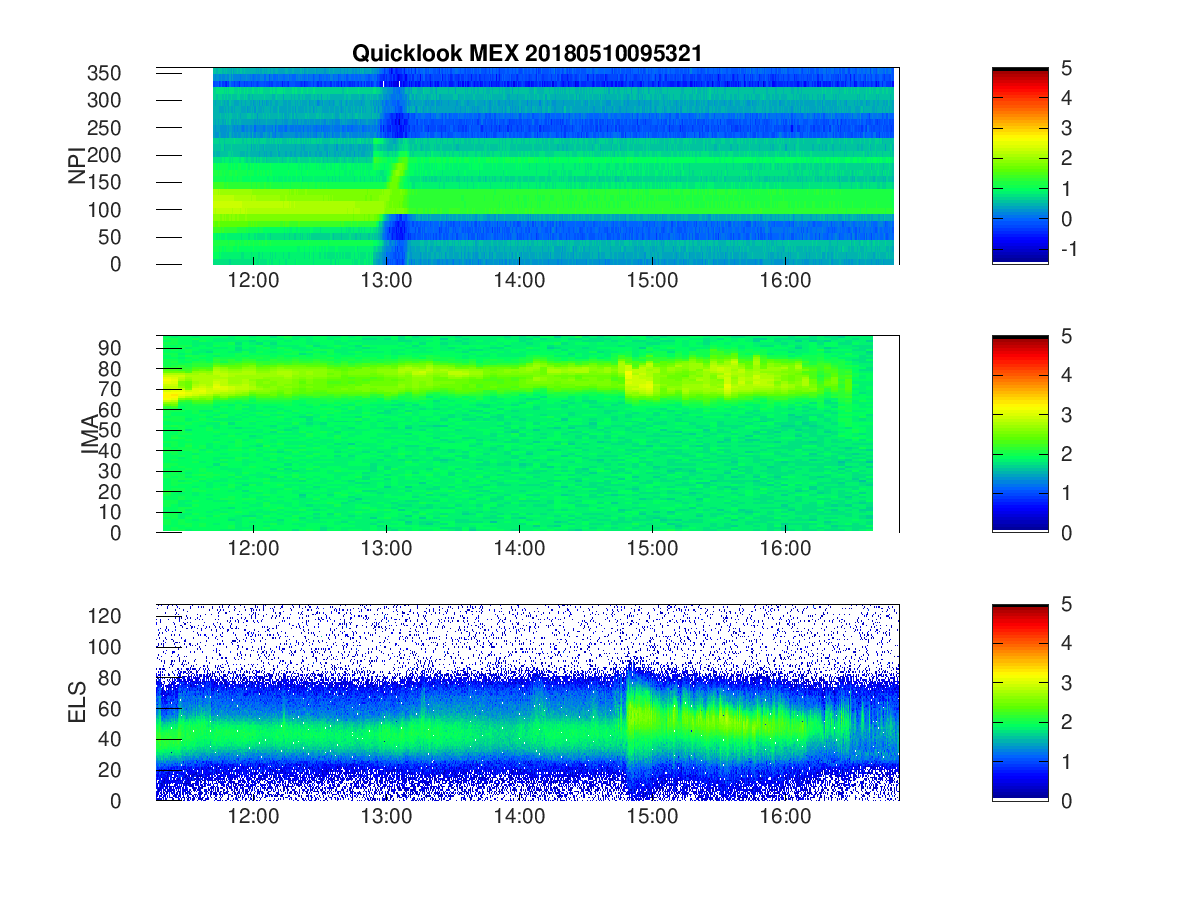Click the 16:00 label under NPI panel
Image resolution: width=1200 pixels, height=900 pixels.
click(x=785, y=282)
